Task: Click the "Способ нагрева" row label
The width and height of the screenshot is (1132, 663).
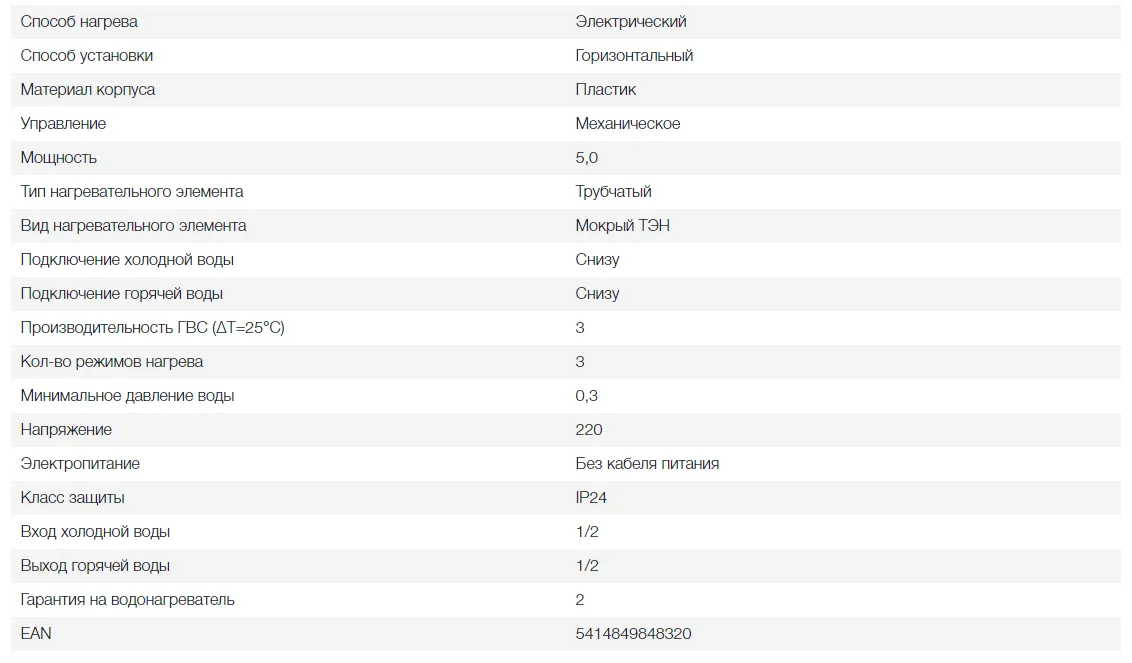Action: [79, 22]
